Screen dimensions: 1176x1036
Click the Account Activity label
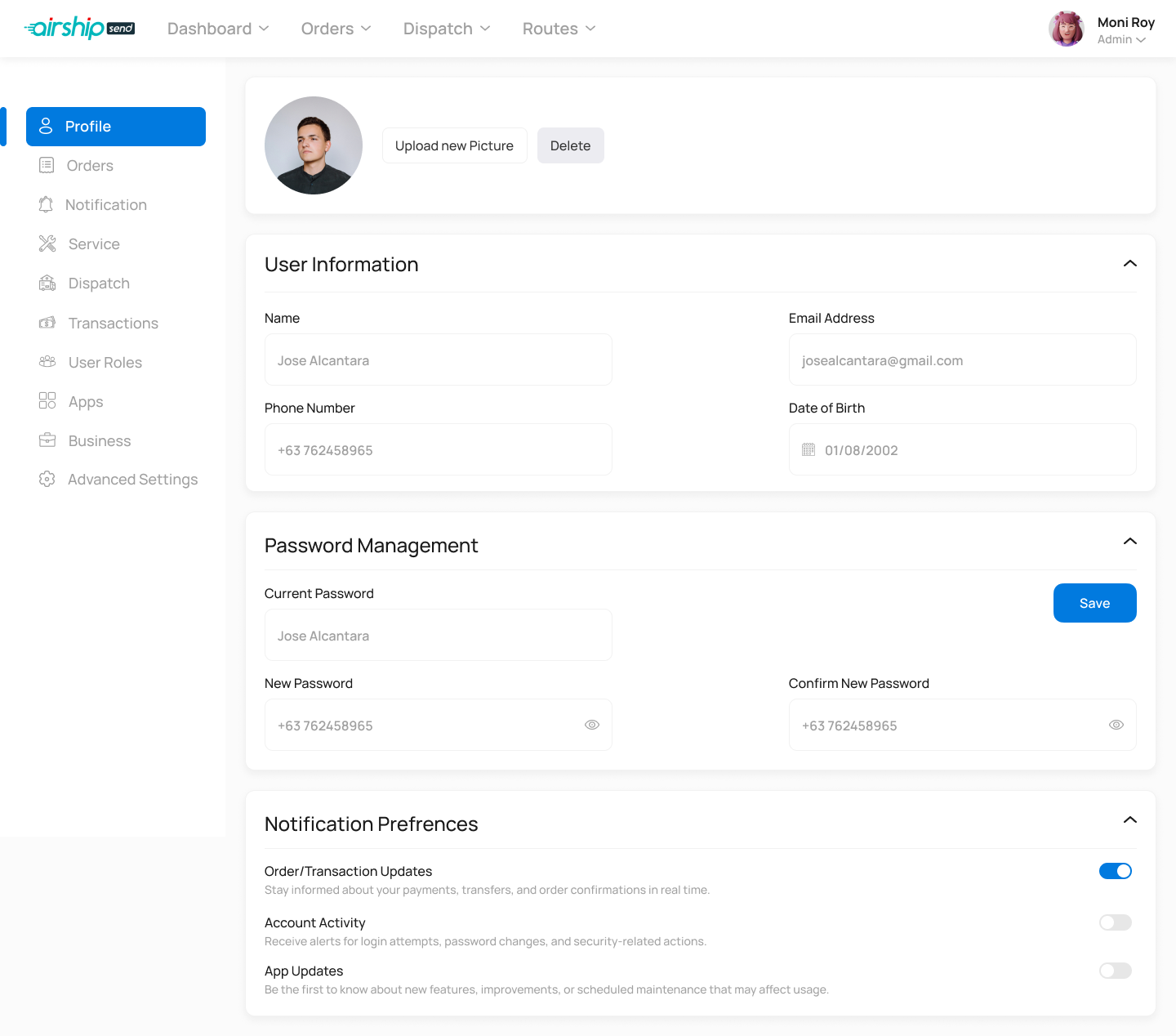coord(315,922)
